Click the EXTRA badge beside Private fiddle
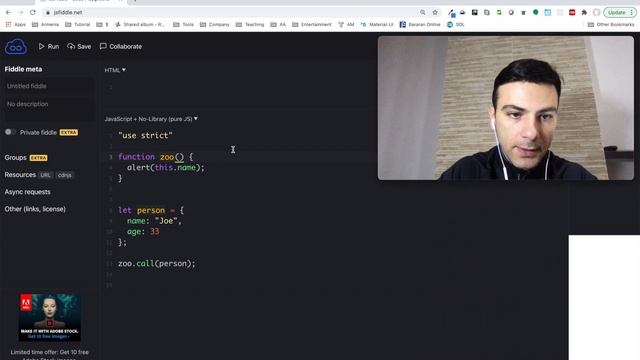This screenshot has height=360, width=640. 69,133
